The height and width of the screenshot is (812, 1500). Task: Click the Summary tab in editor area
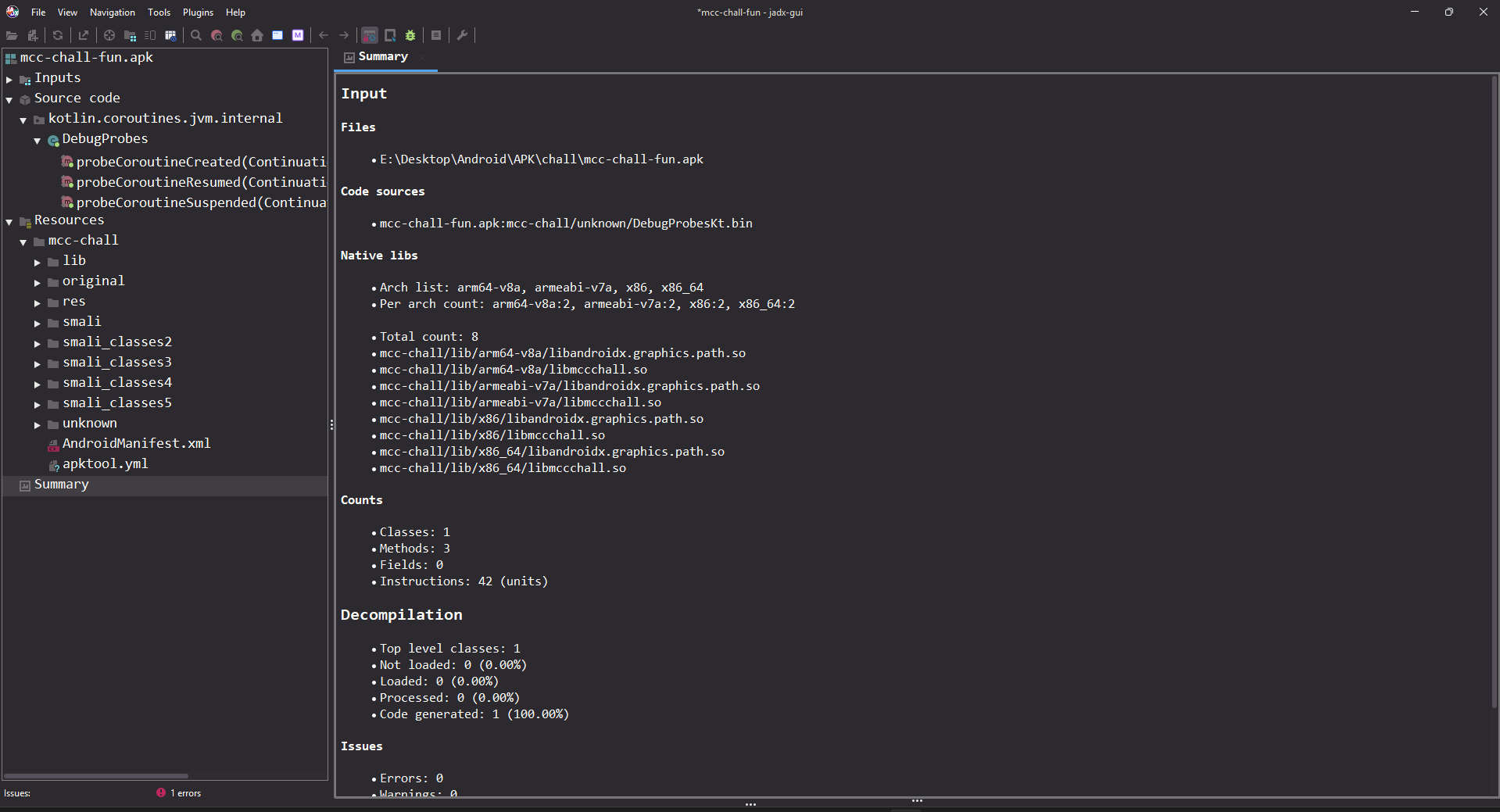[x=382, y=57]
